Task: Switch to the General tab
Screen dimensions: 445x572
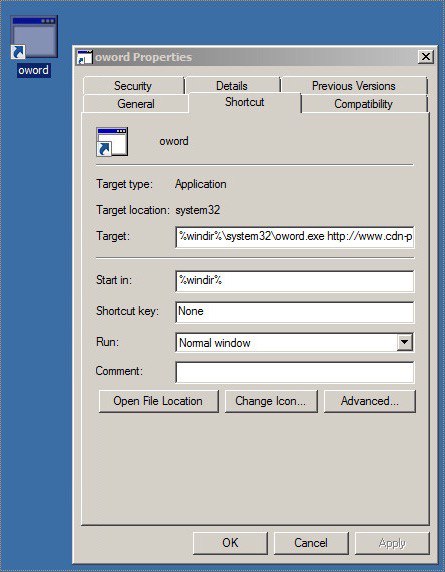Action: coord(136,104)
